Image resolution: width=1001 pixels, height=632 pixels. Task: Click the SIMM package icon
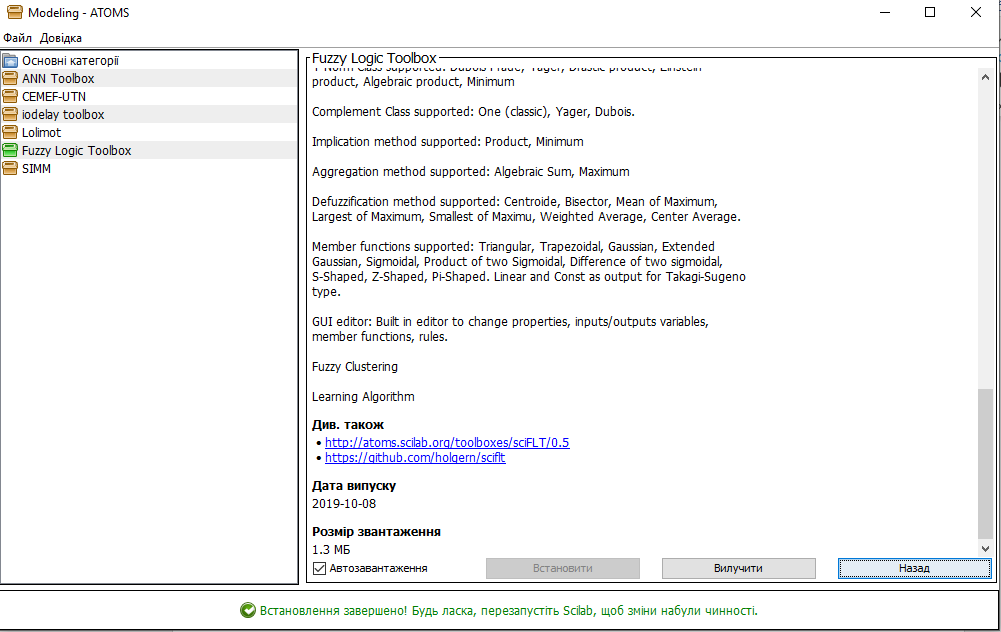10,169
